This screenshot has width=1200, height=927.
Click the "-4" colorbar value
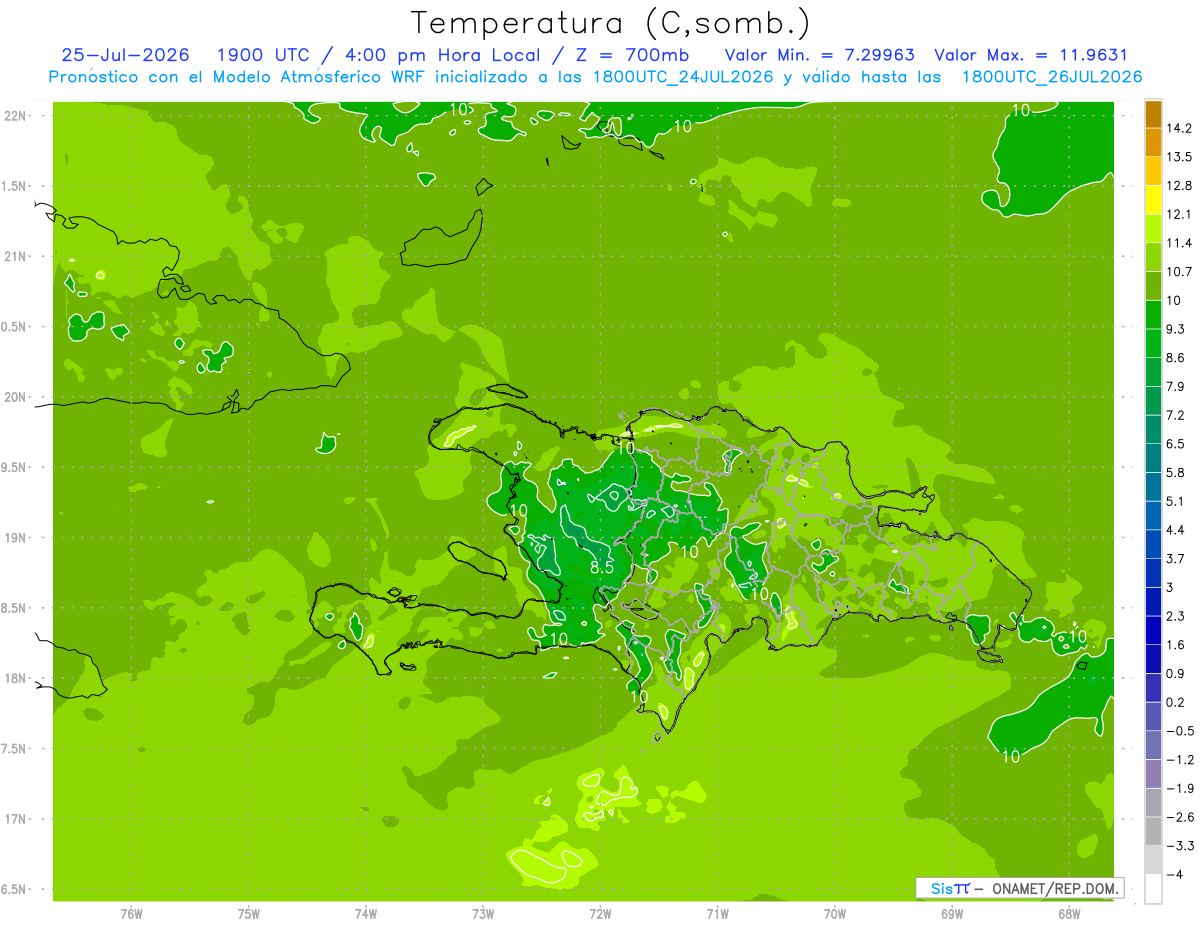click(x=1174, y=875)
